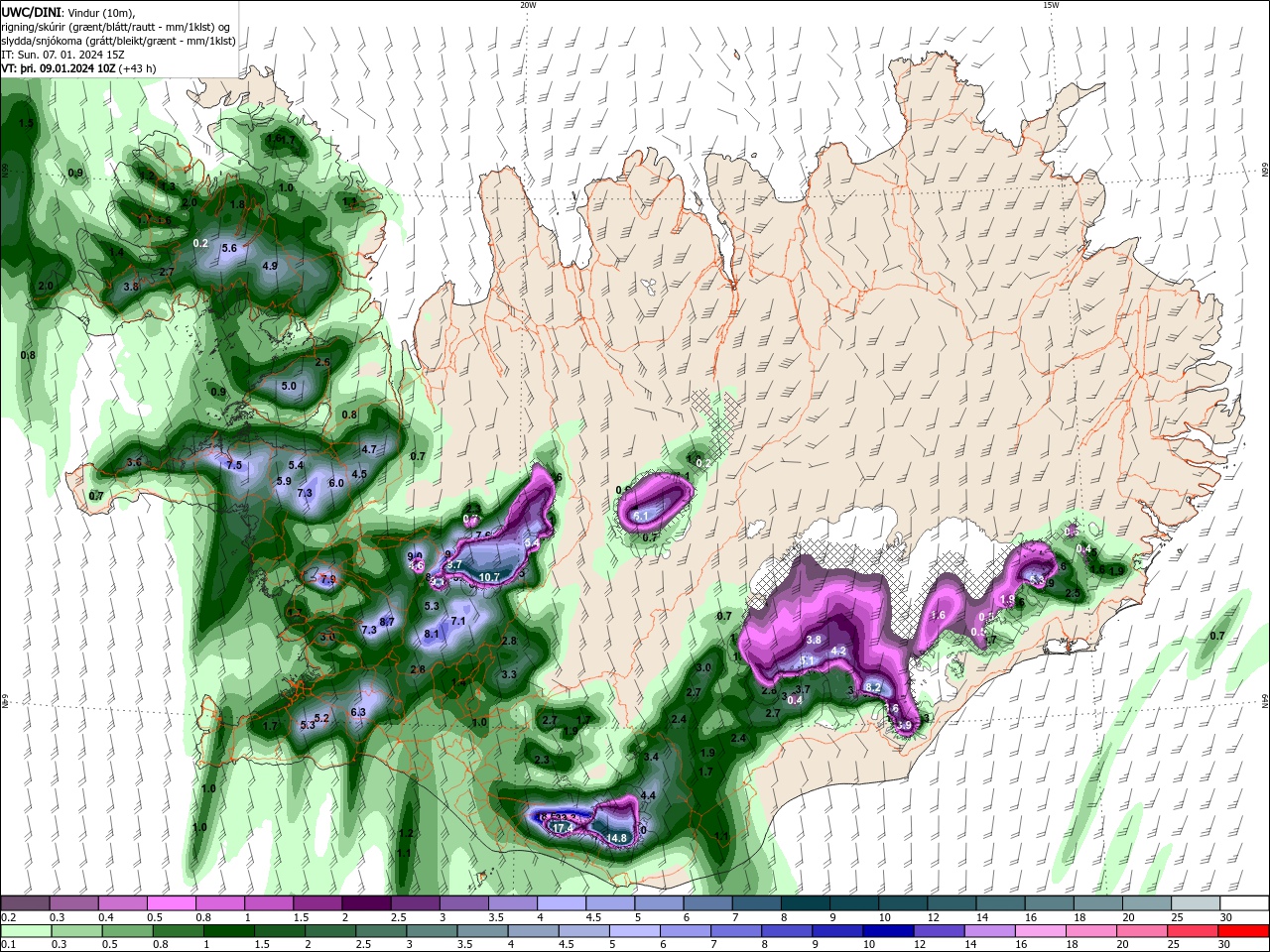Viewport: 1270px width, 952px height.
Task: Pick dark purple top-row swatch between 2 and 2.5
Action: [366, 903]
